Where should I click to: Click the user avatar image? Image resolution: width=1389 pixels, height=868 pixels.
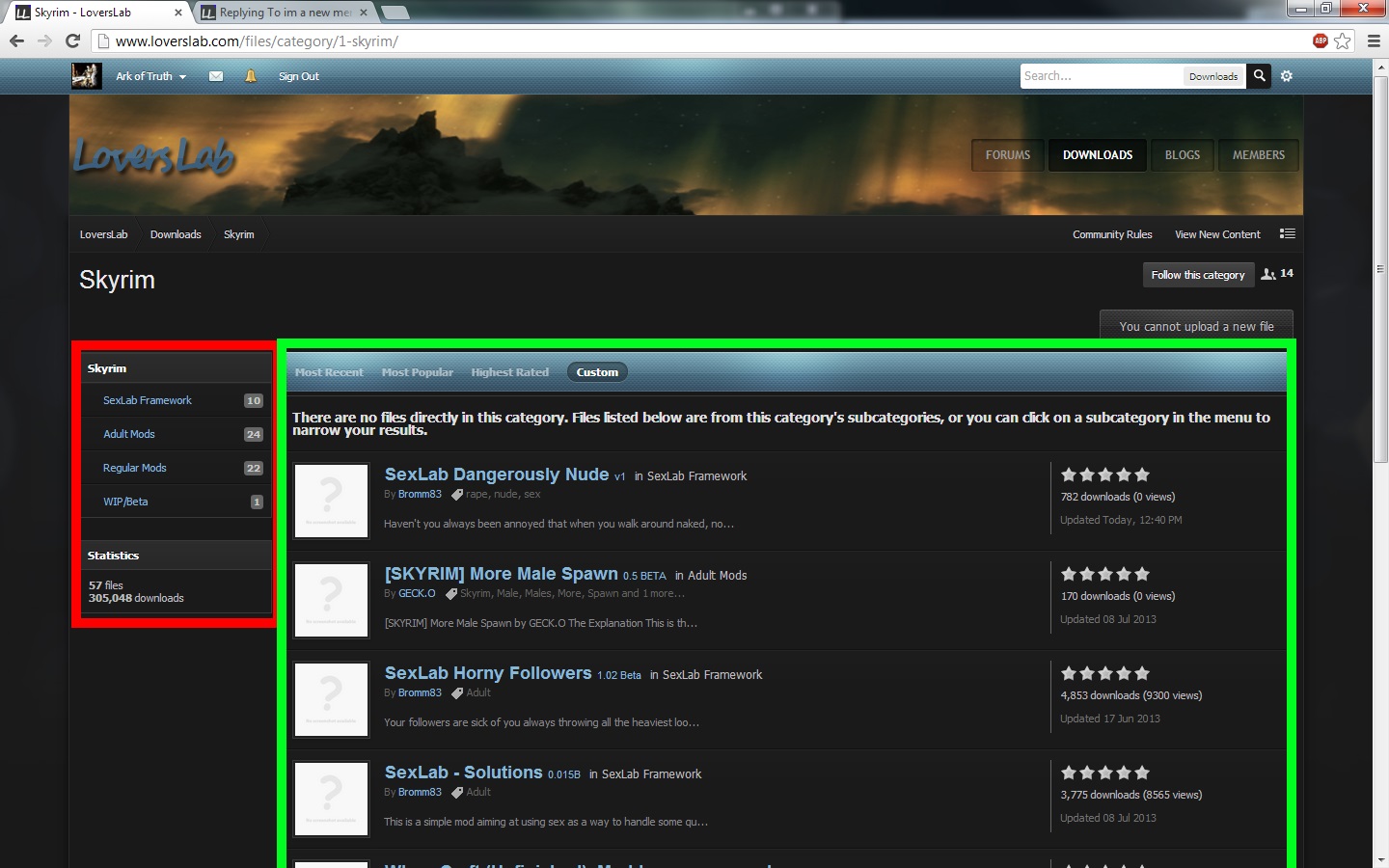pos(86,76)
